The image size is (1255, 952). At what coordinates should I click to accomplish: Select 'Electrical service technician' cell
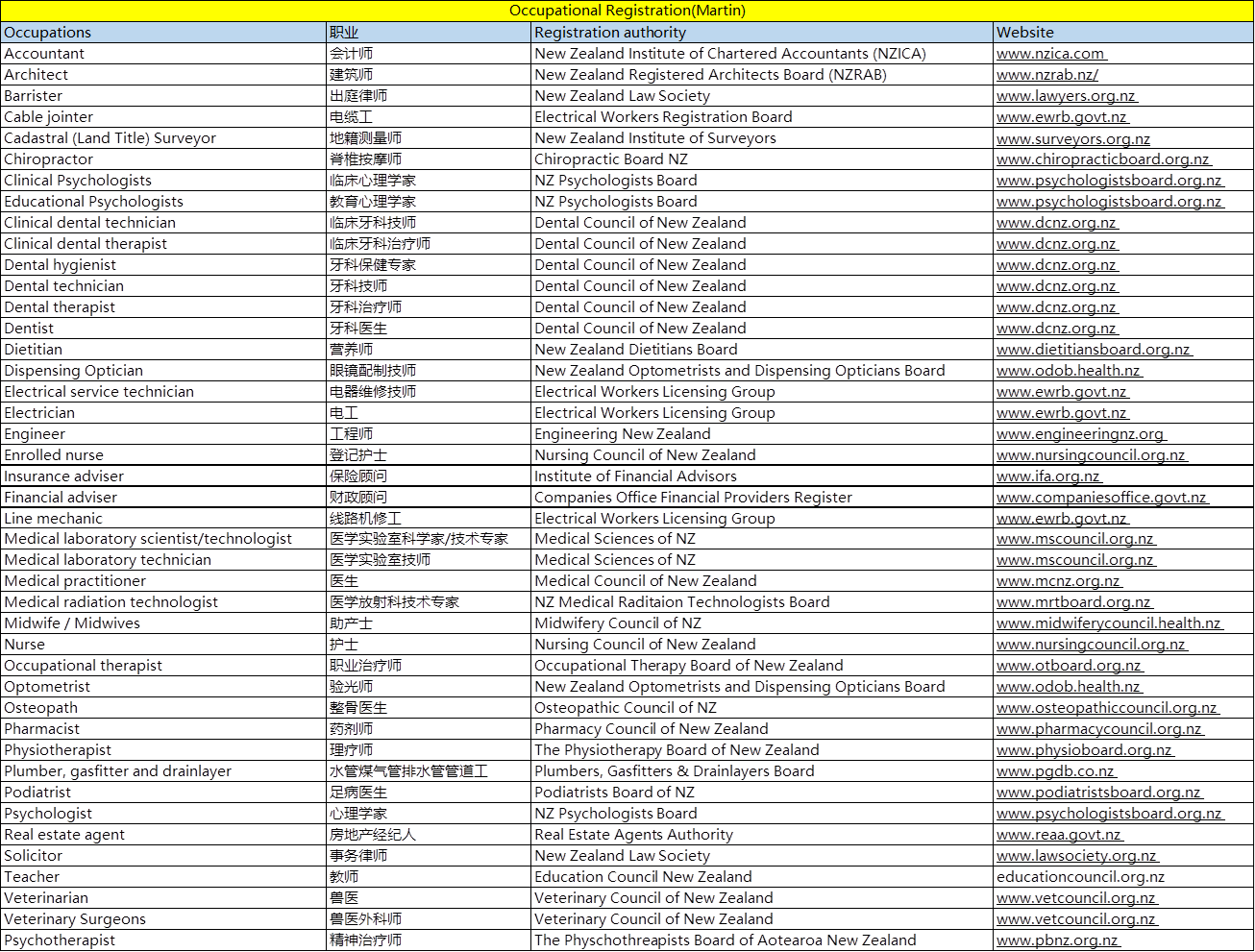pyautogui.click(x=164, y=392)
